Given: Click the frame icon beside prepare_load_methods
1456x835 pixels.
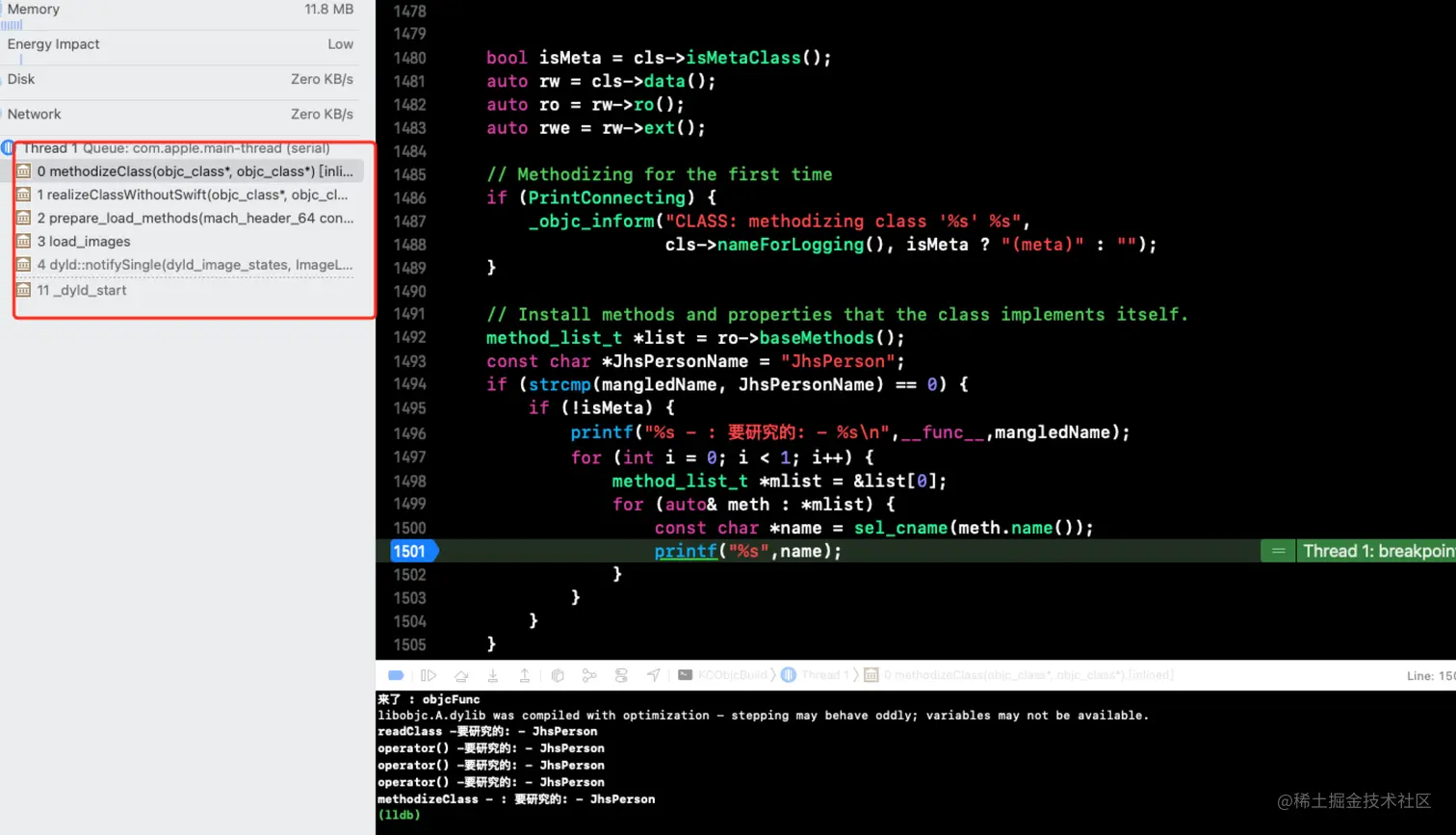Looking at the screenshot, I should (23, 218).
